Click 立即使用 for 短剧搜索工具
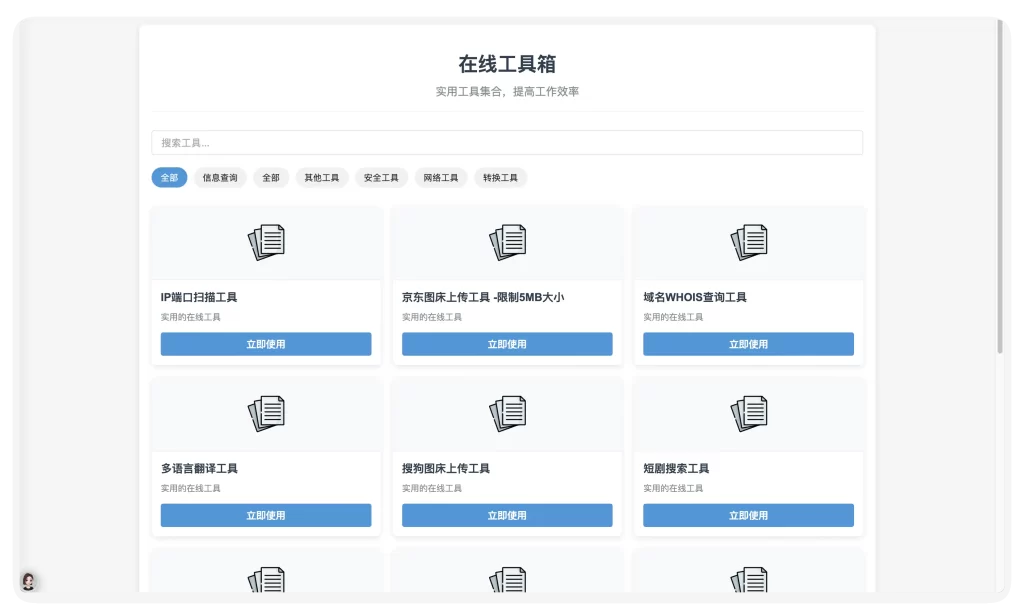 748,515
